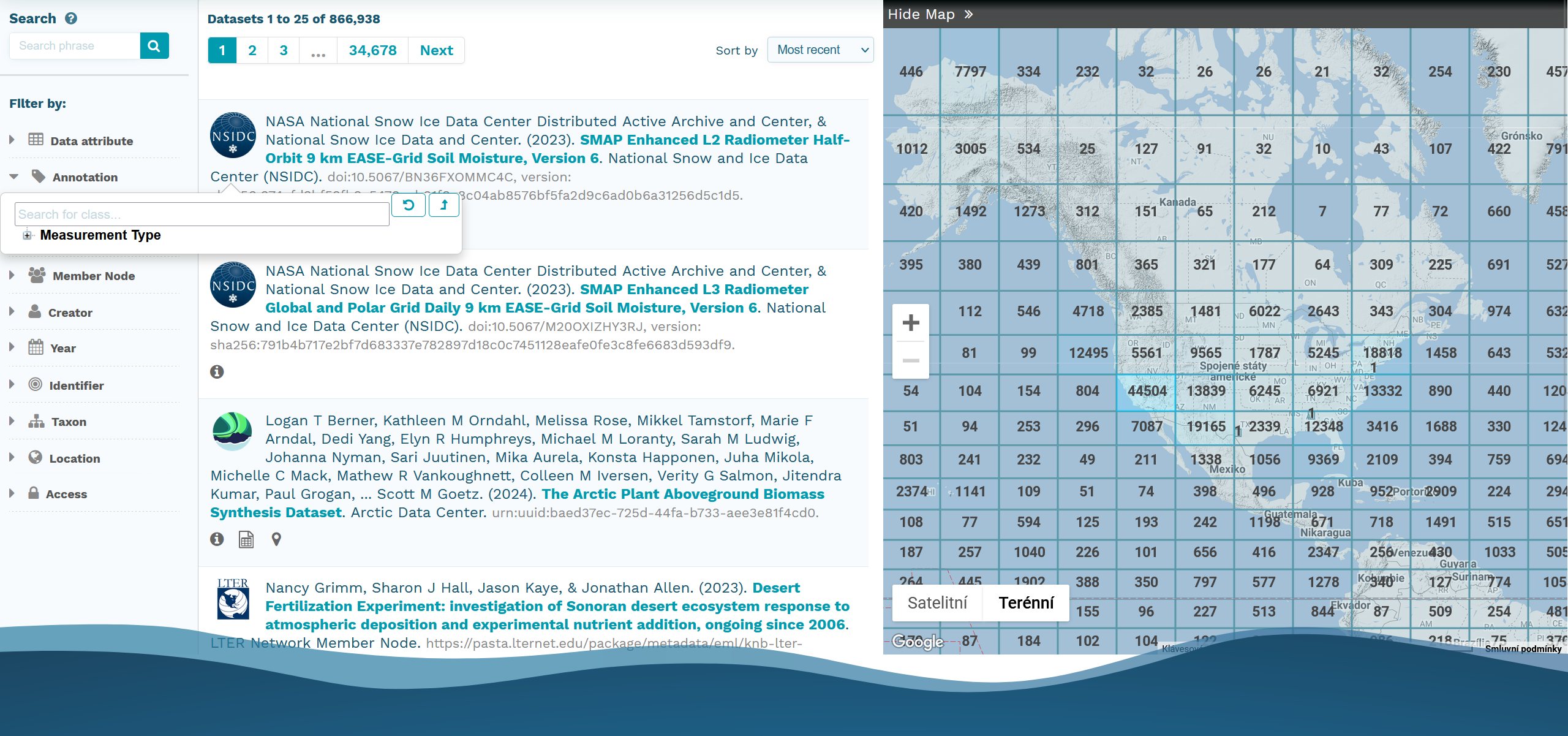Image resolution: width=1568 pixels, height=736 pixels.
Task: Click the Location globe icon
Action: click(36, 457)
